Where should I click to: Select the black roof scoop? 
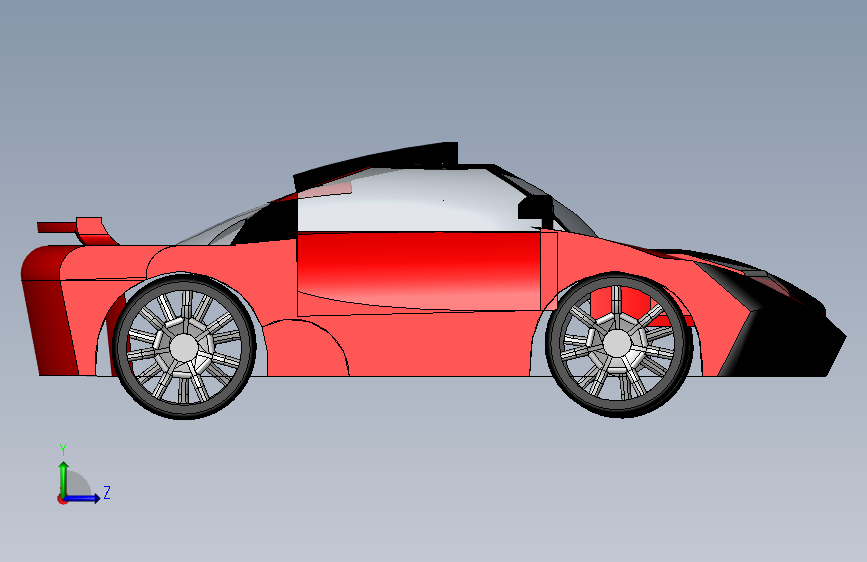pos(376,164)
